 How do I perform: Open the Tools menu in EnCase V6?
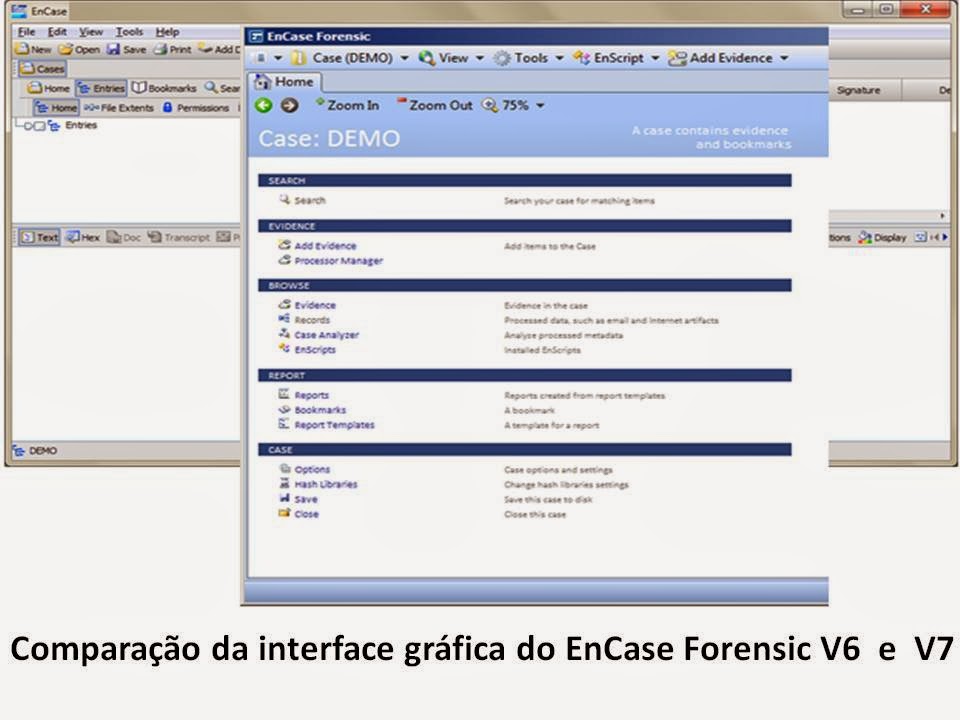click(x=129, y=32)
